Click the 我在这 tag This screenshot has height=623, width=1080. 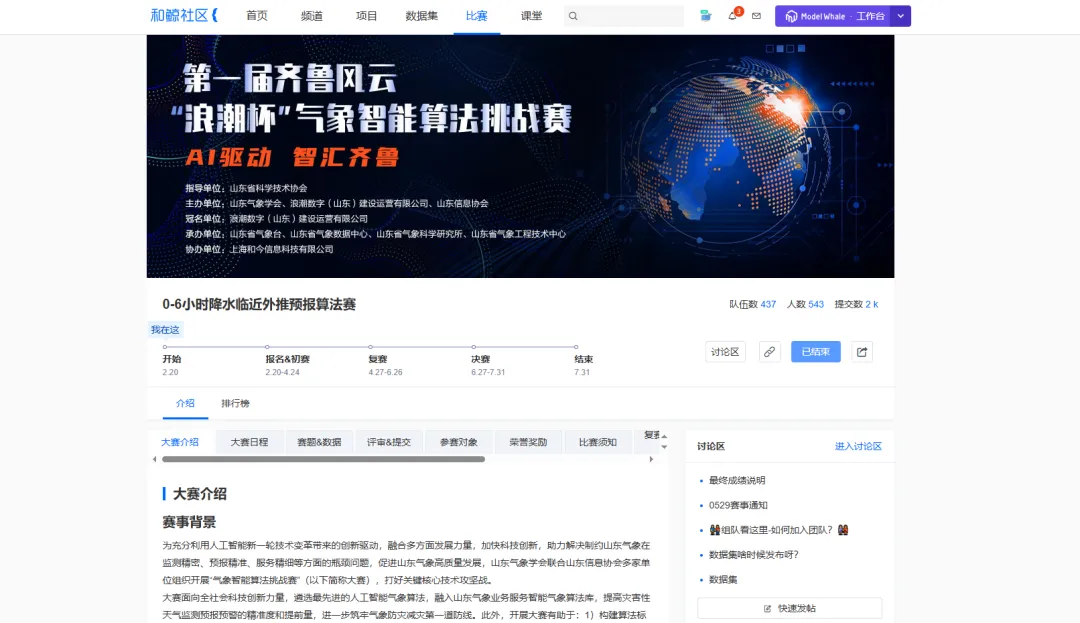(x=165, y=330)
